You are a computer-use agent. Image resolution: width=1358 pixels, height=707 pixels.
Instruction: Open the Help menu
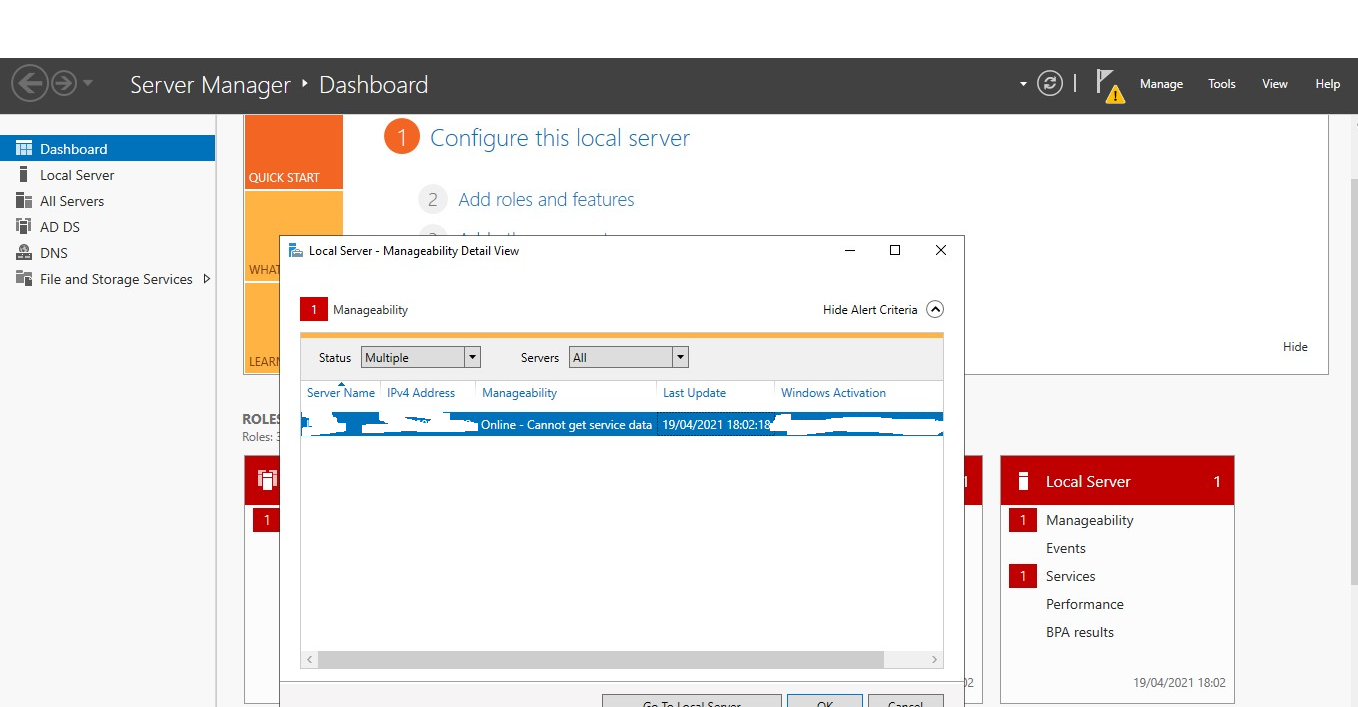1328,84
